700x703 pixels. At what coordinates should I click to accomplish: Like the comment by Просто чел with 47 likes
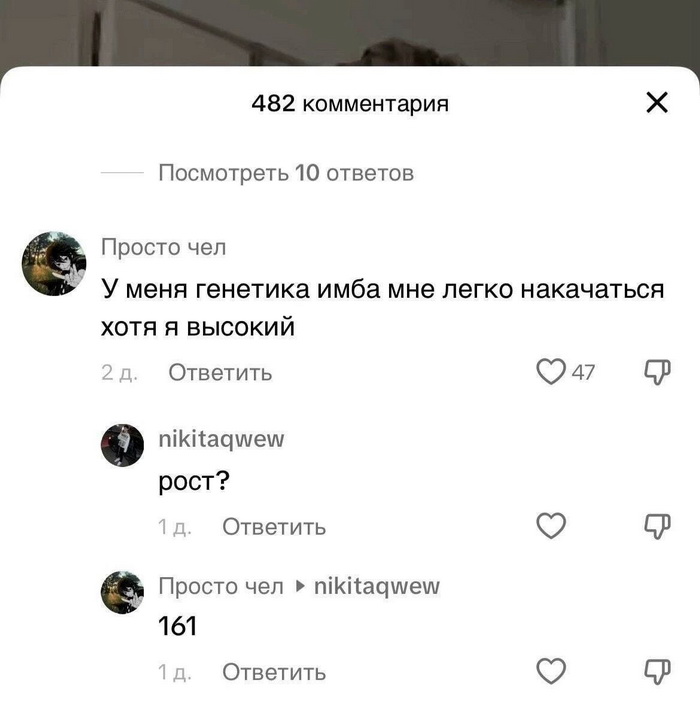click(x=551, y=372)
